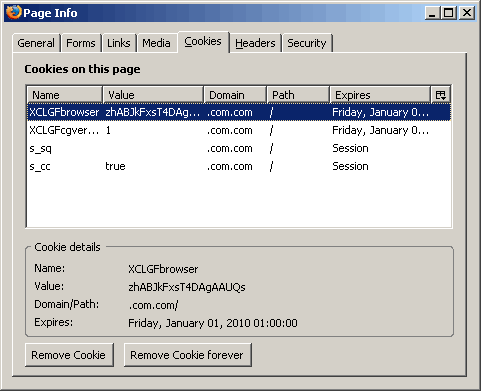Click the Firefox icon in title bar

pyautogui.click(x=13, y=13)
